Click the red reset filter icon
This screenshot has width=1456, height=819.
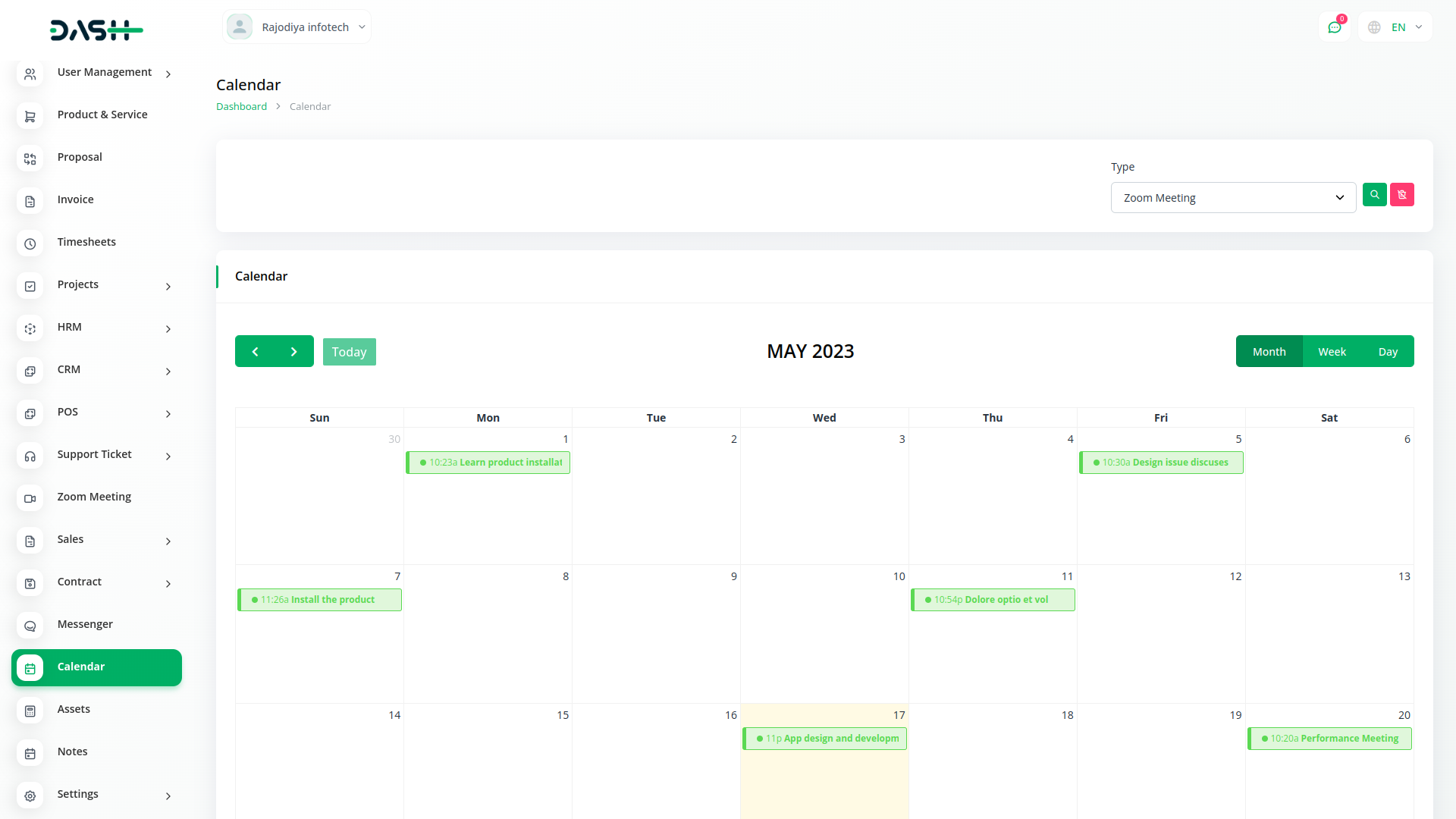tap(1401, 195)
